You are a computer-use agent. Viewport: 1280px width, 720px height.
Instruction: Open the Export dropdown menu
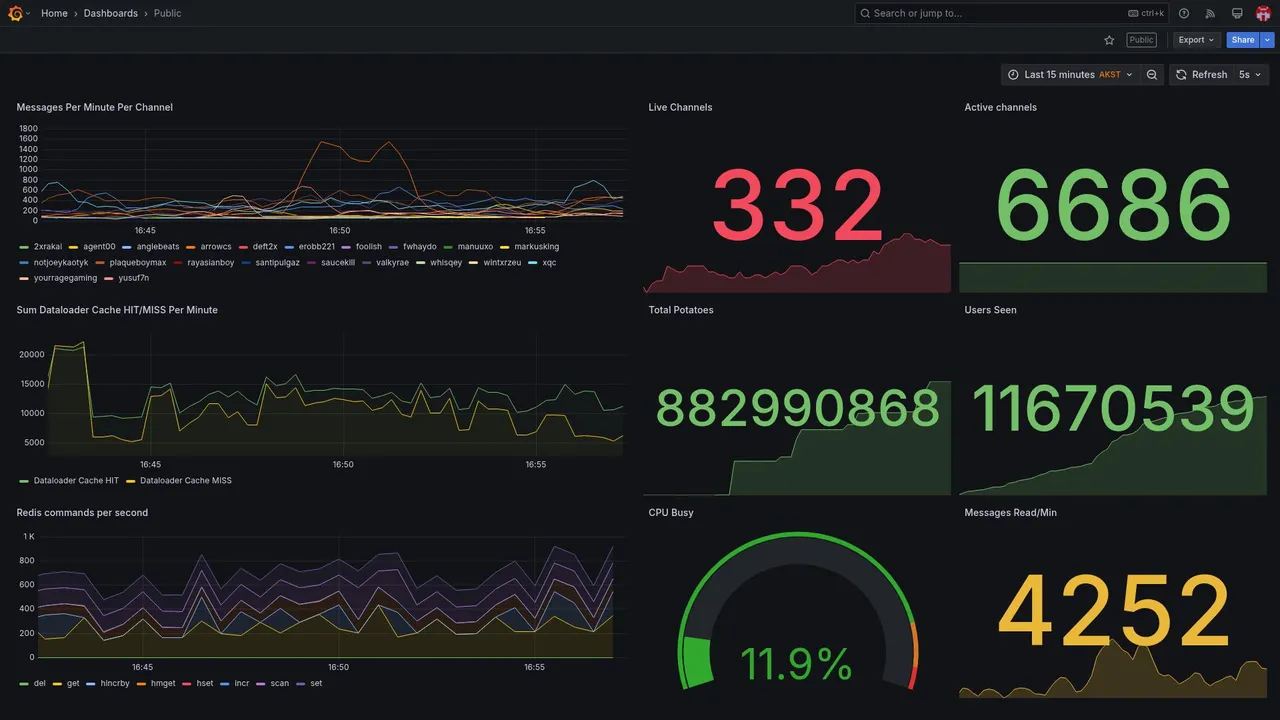pyautogui.click(x=1196, y=40)
